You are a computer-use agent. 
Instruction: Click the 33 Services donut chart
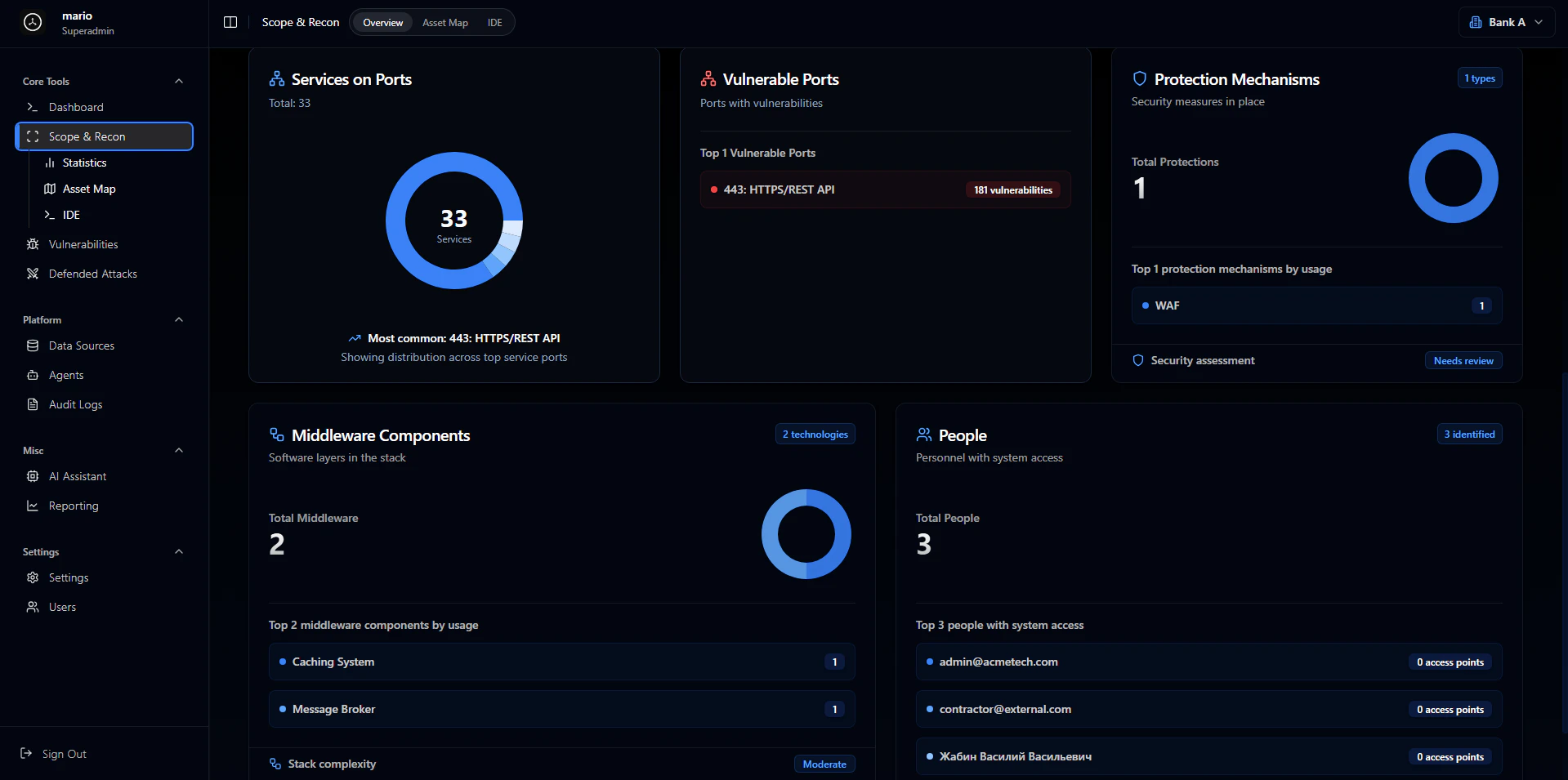454,221
